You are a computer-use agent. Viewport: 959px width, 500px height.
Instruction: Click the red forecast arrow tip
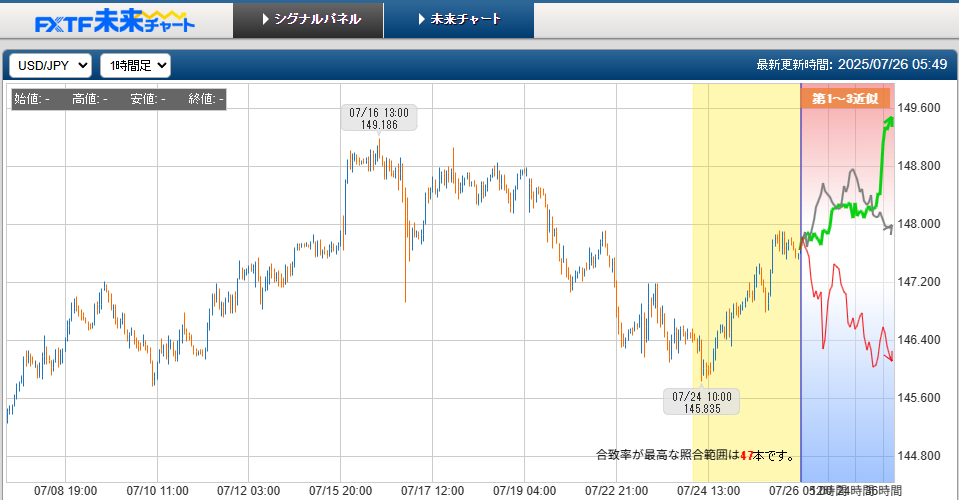[x=890, y=356]
